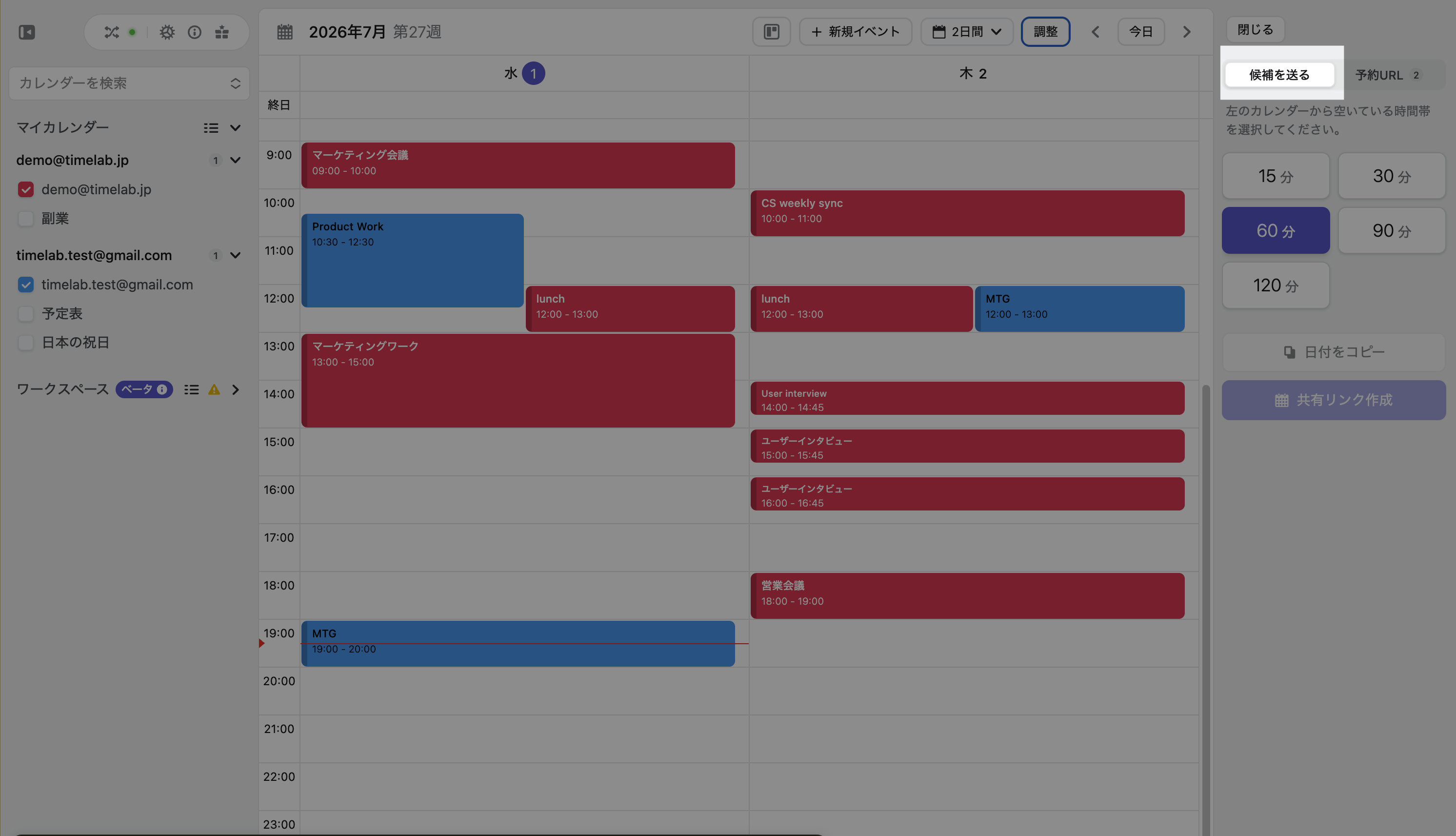Collapse the マイカレンダー section chevron
The height and width of the screenshot is (836, 1456).
click(x=235, y=128)
